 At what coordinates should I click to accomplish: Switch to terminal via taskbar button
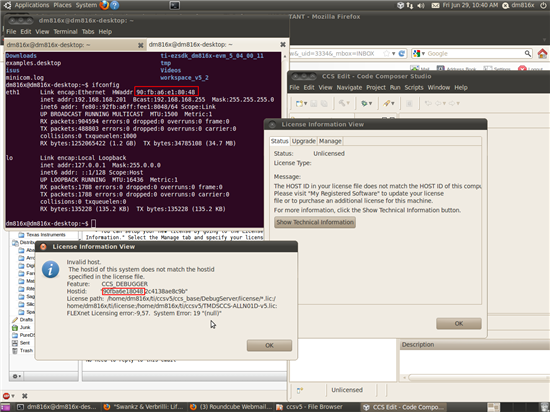[x=57, y=407]
